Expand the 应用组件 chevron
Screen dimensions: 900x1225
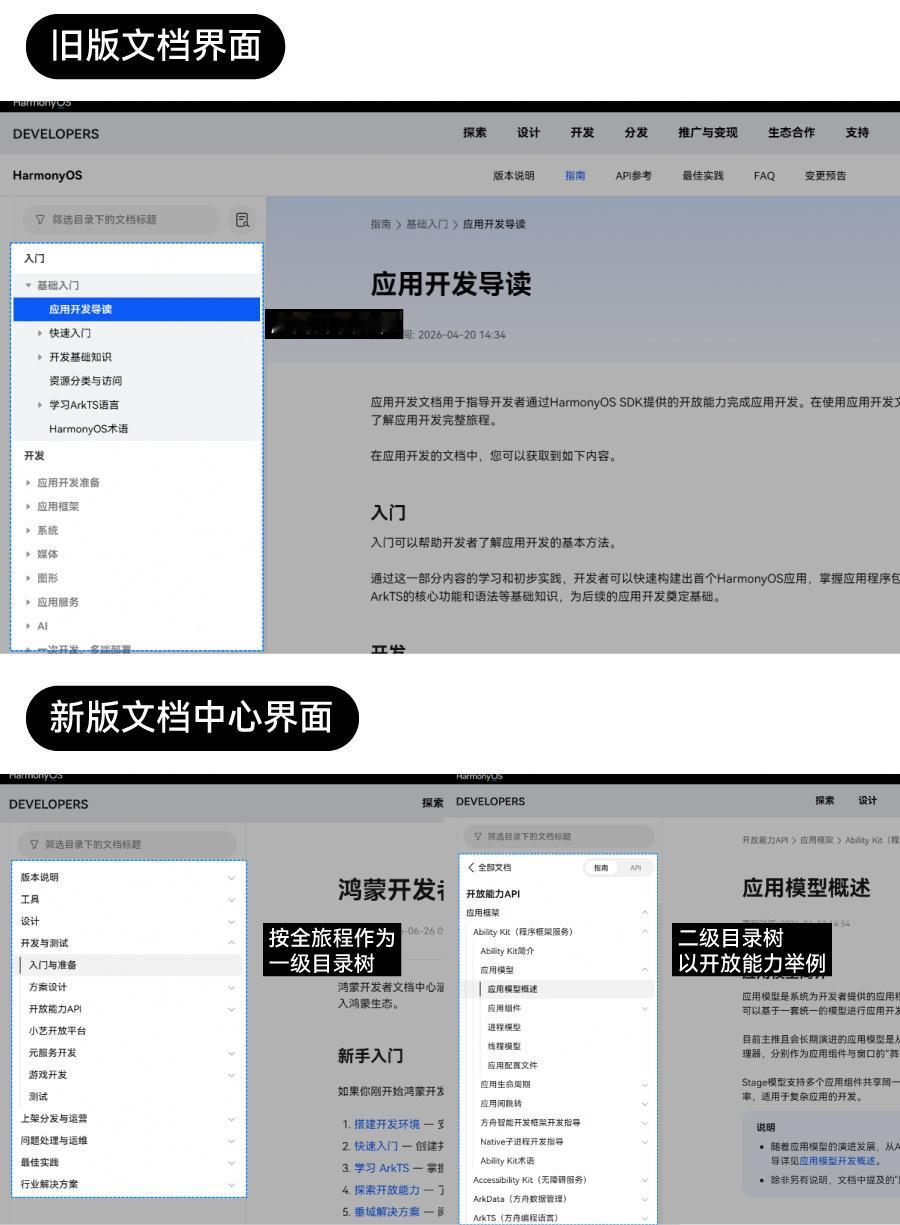645,1009
